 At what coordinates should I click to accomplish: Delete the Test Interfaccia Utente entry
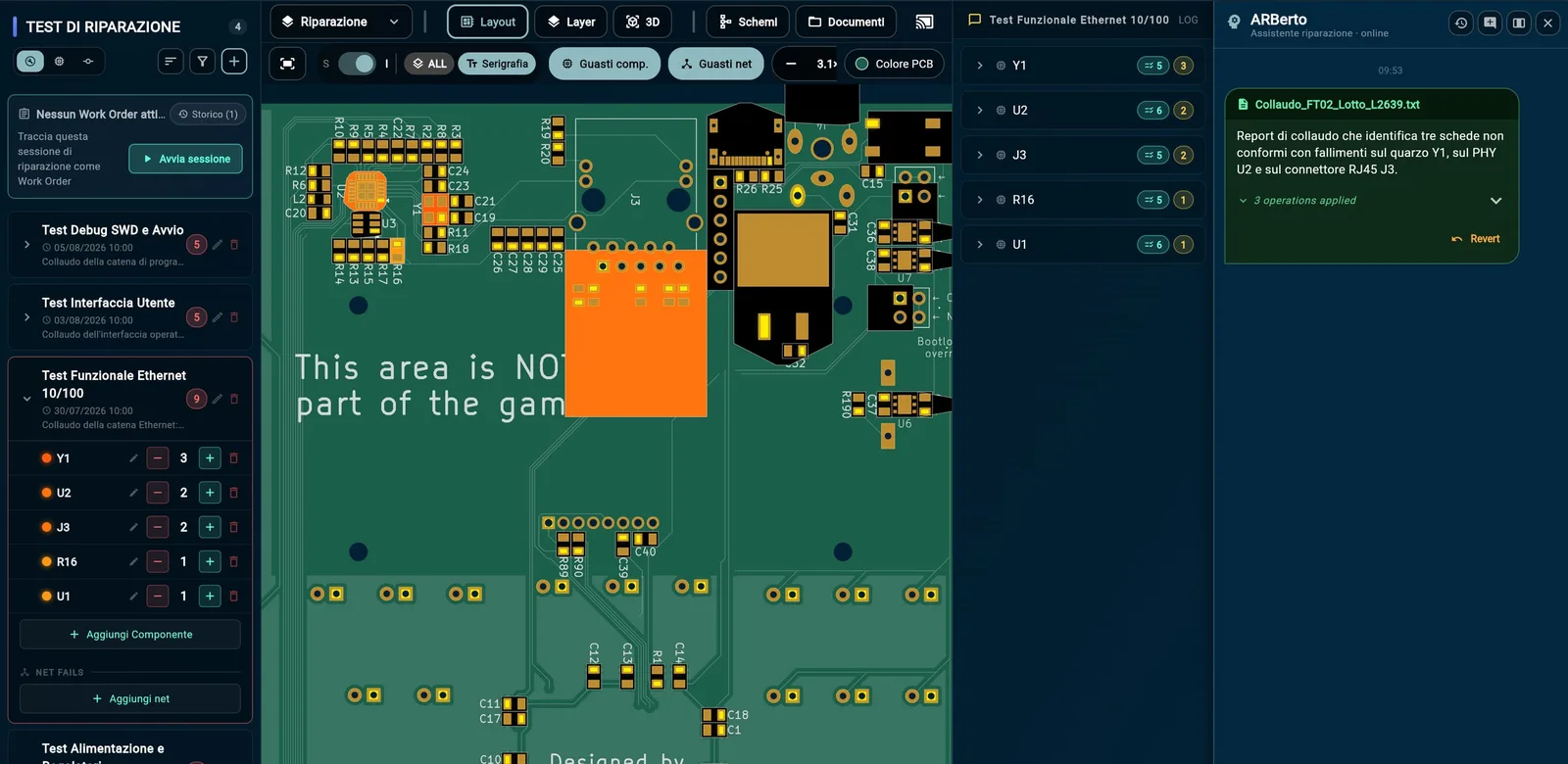point(234,317)
